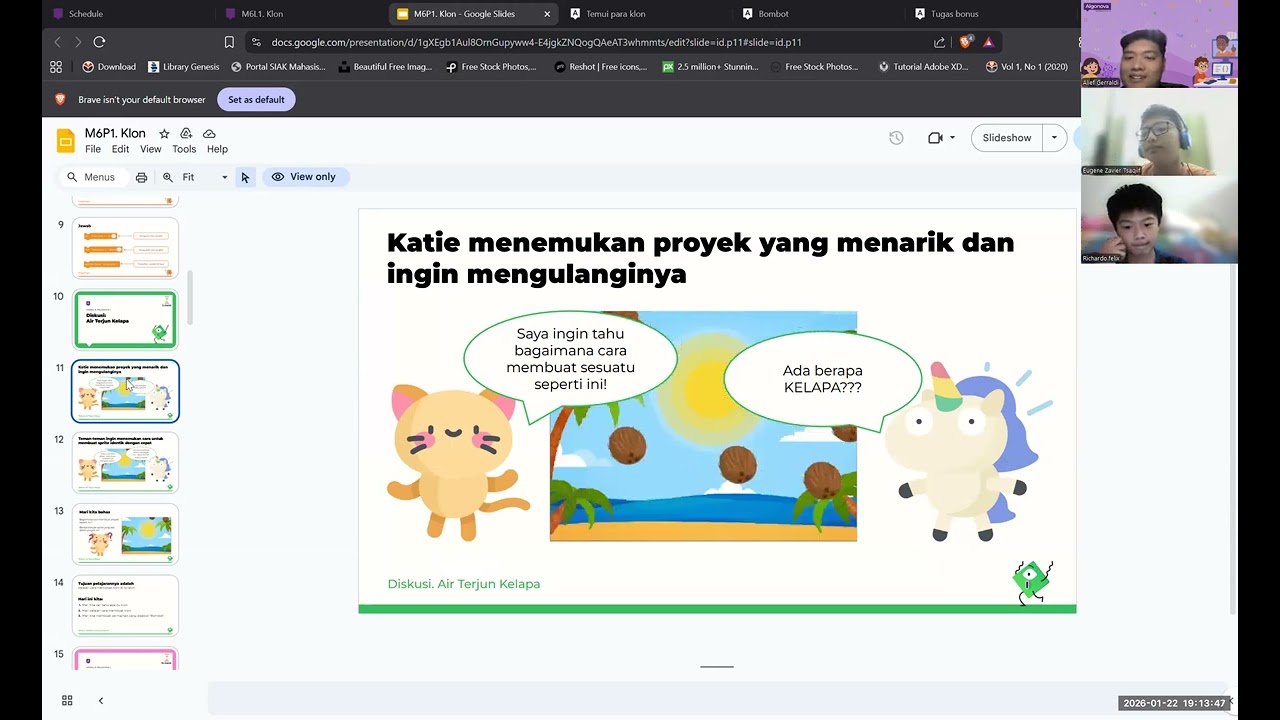Click the camera meet icon

tap(935, 138)
